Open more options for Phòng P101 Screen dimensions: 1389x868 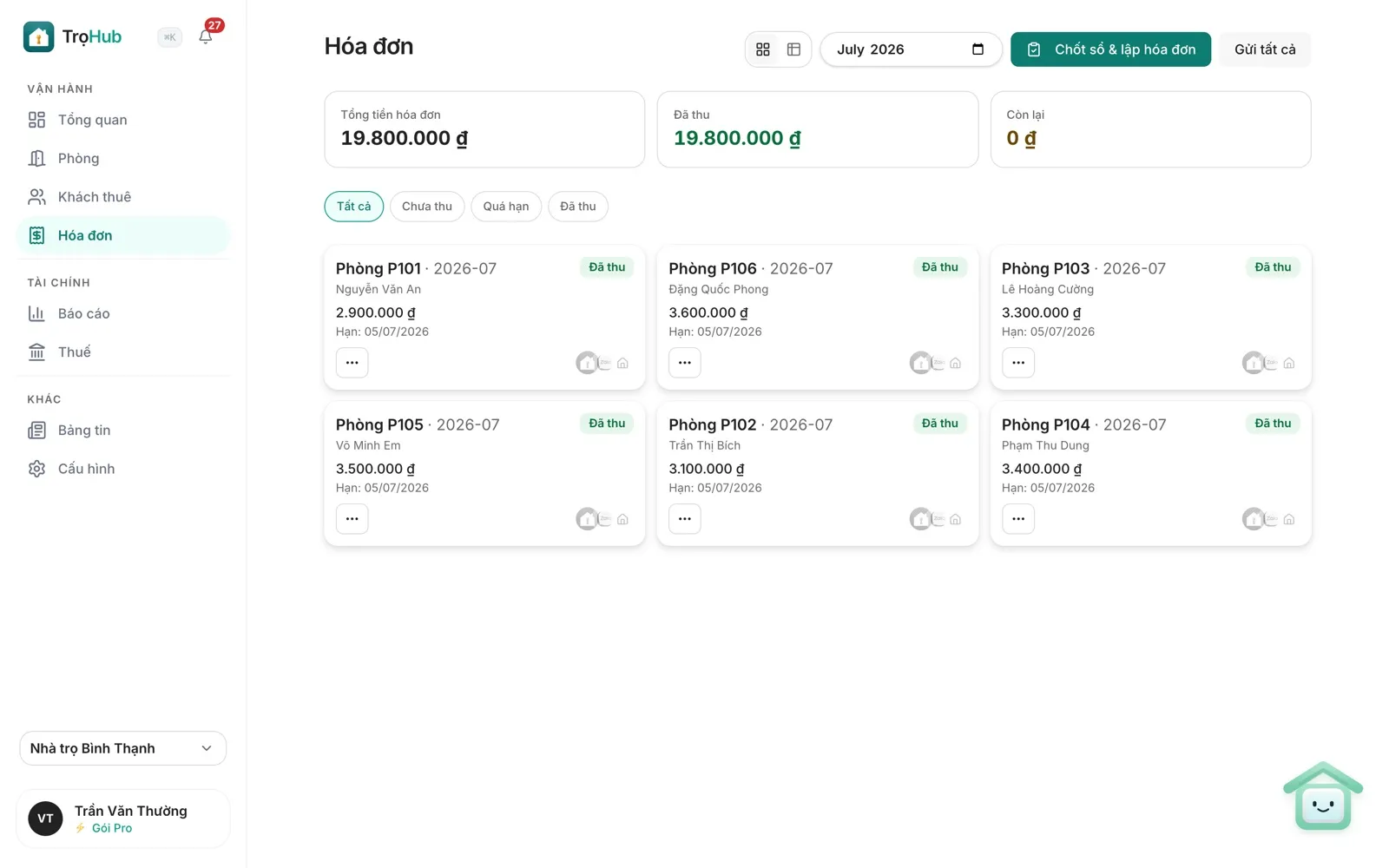(x=352, y=363)
